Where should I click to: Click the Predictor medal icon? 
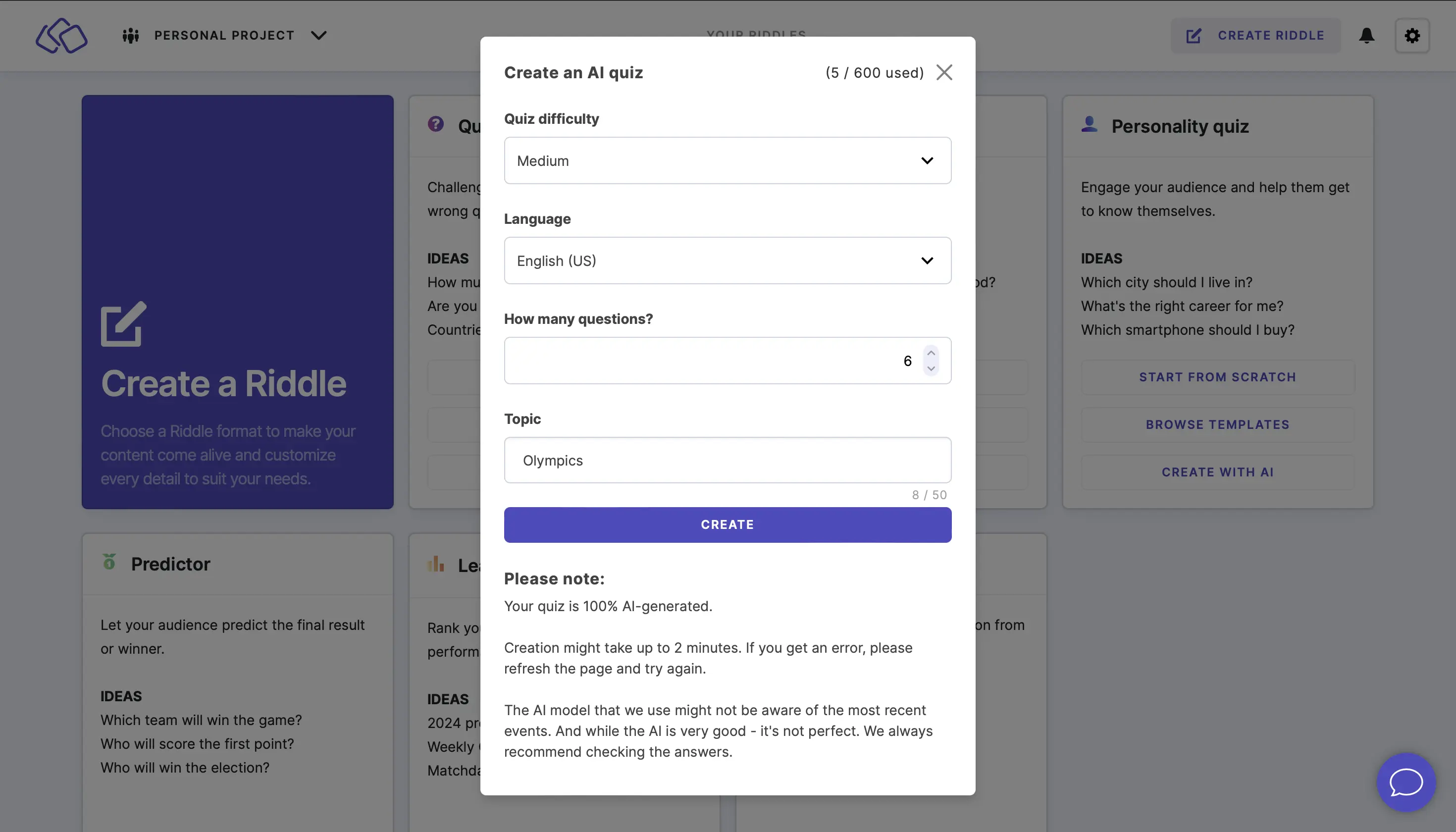[x=109, y=562]
